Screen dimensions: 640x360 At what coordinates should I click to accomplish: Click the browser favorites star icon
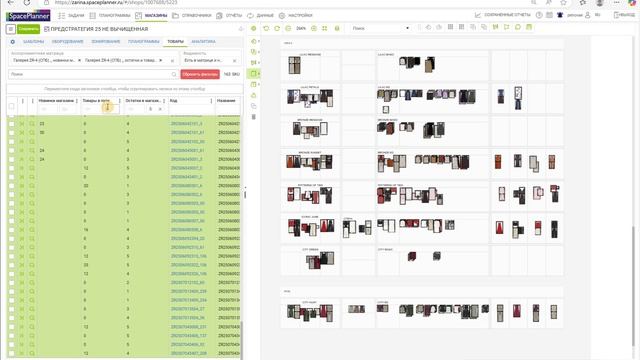[x=563, y=2]
